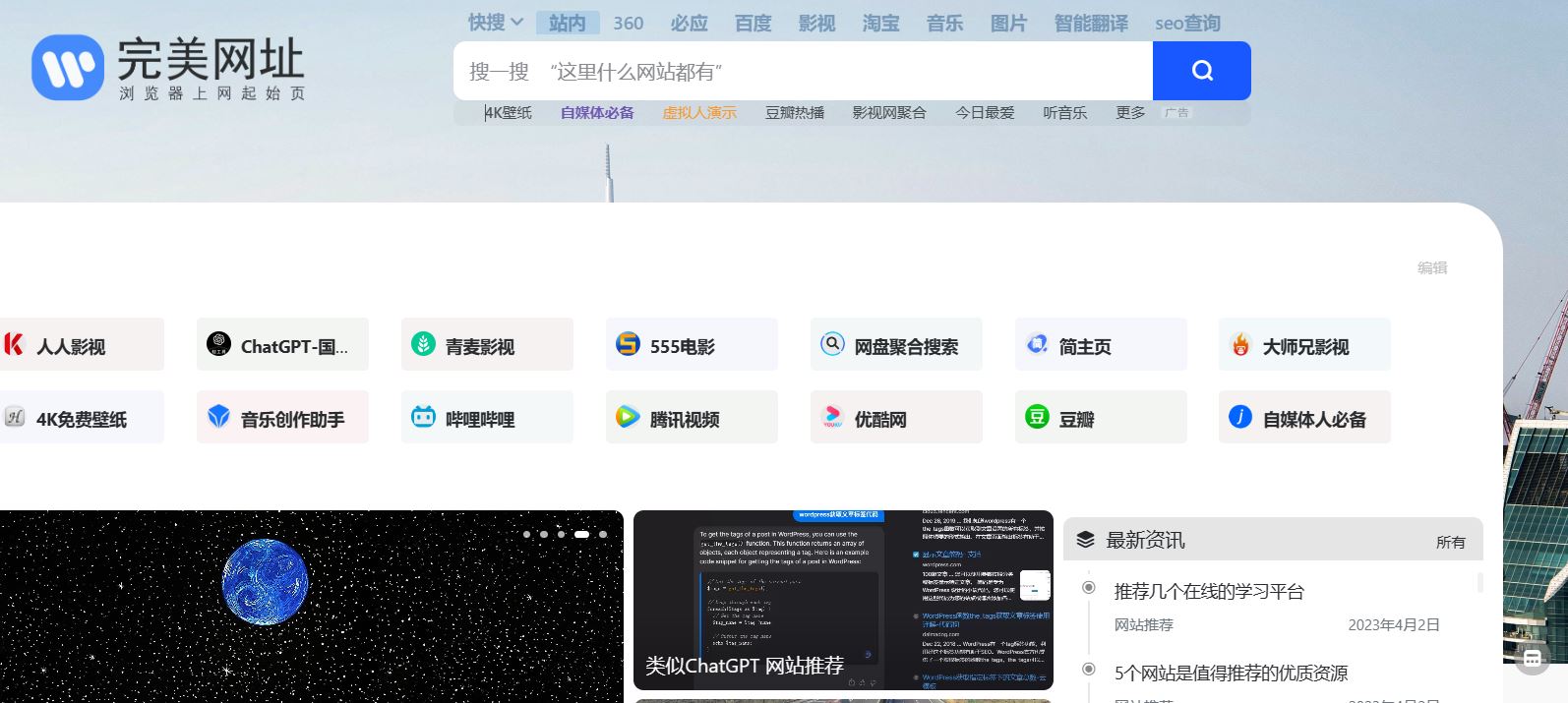Open the 豆瓣 green icon

point(1037,417)
